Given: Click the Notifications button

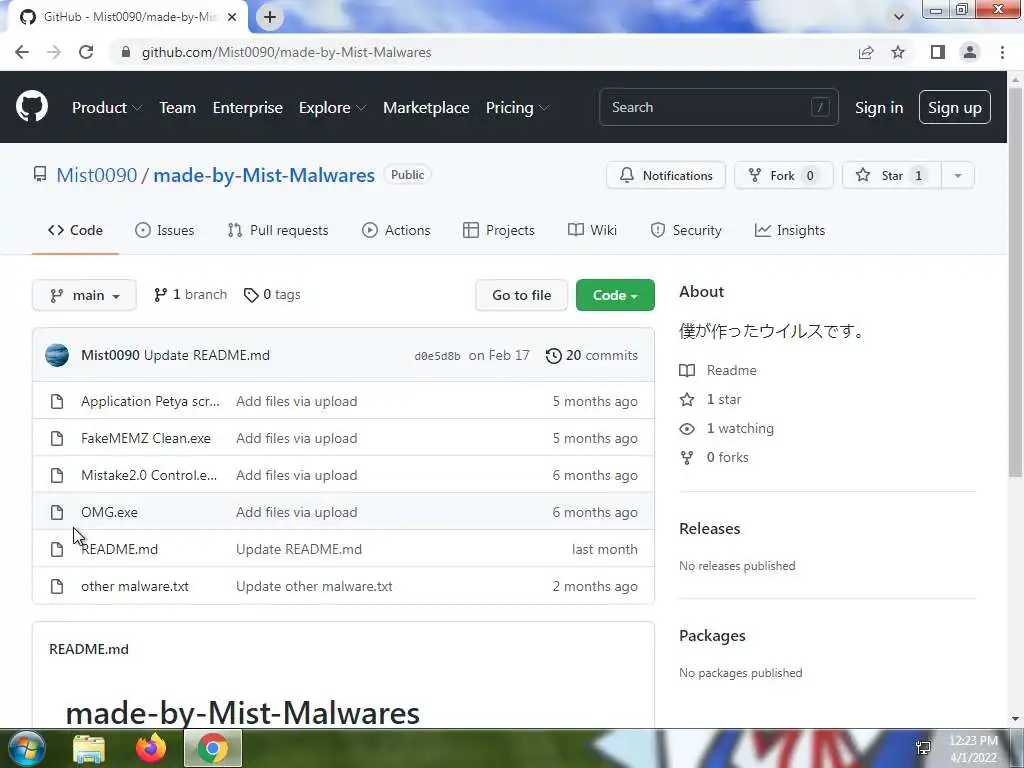Looking at the screenshot, I should pos(665,175).
